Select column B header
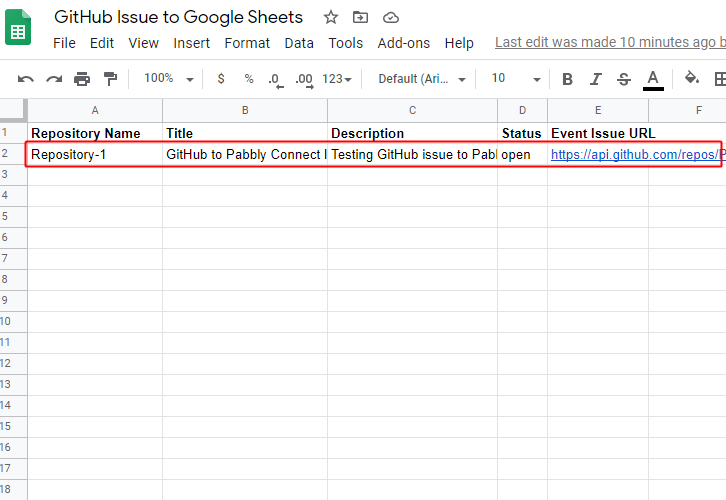This screenshot has height=500, width=726. (x=245, y=110)
